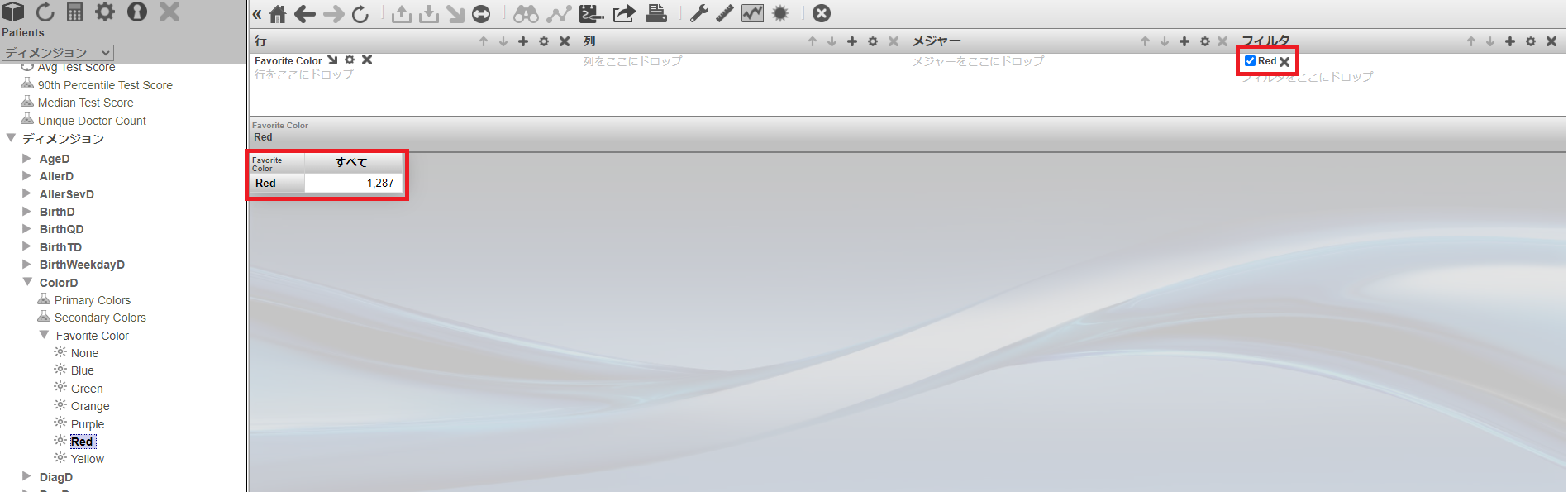This screenshot has width=1568, height=492.
Task: Click the back arrow in toolbar
Action: pos(305,14)
